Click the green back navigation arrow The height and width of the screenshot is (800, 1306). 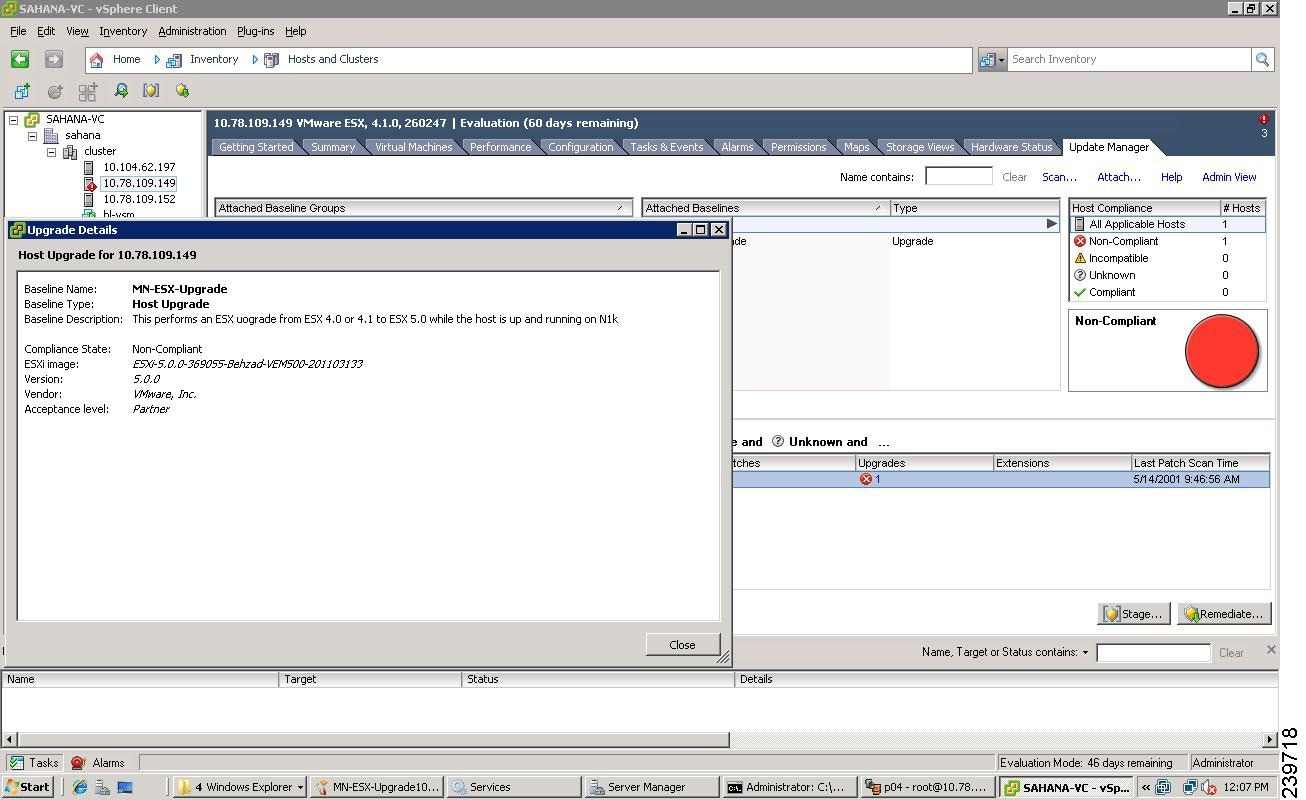(19, 60)
